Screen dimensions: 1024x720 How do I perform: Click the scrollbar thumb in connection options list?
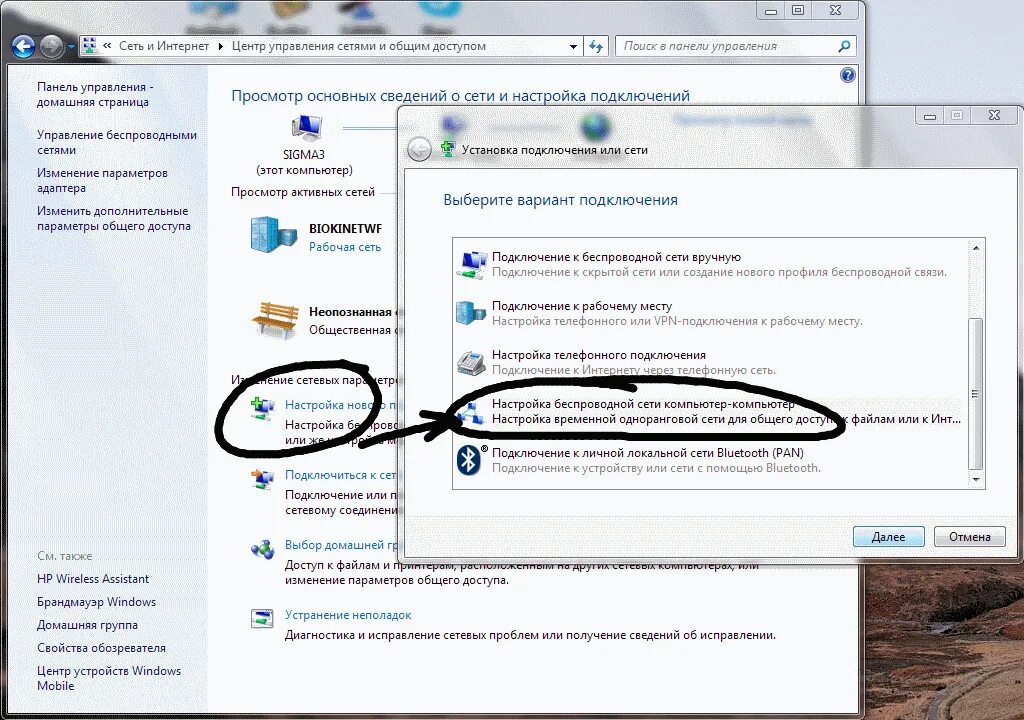click(976, 393)
